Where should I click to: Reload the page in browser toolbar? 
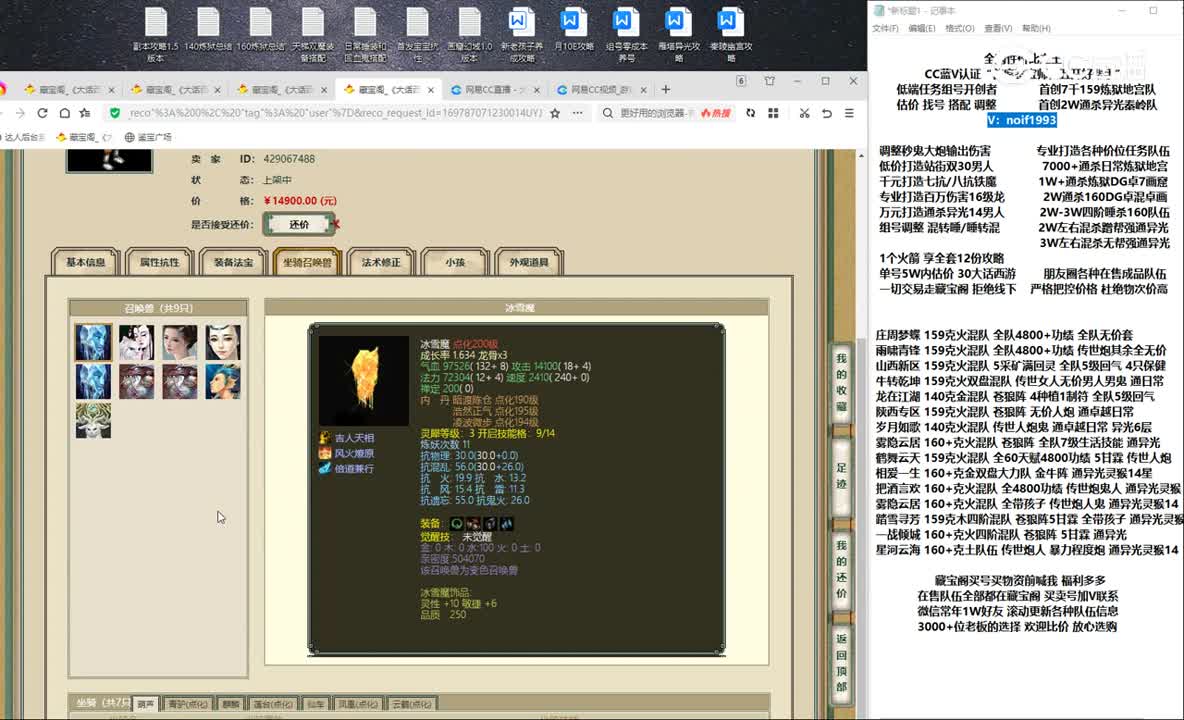pos(42,113)
